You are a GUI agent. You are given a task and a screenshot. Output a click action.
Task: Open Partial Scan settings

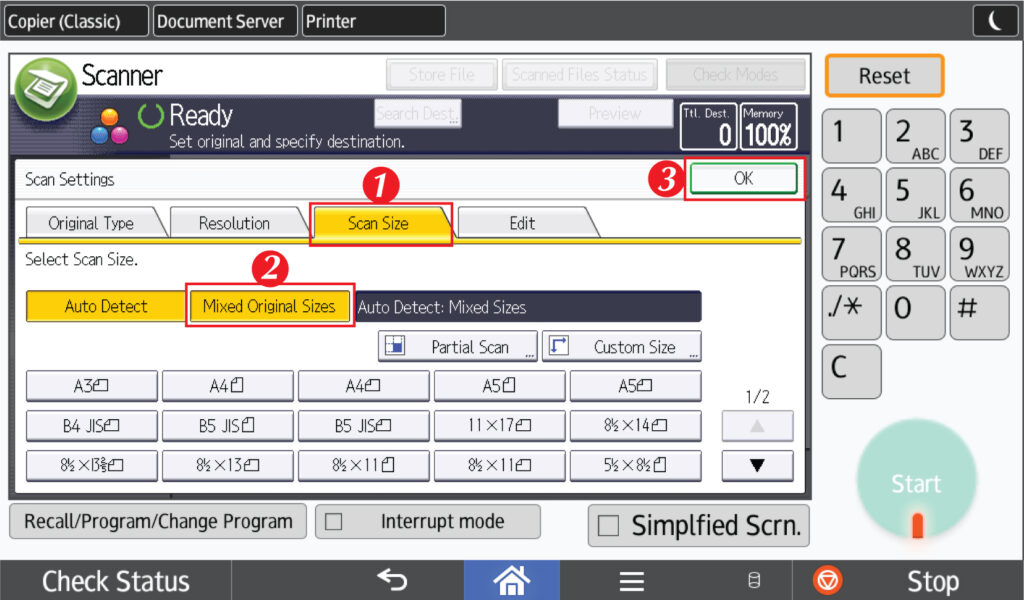point(458,347)
